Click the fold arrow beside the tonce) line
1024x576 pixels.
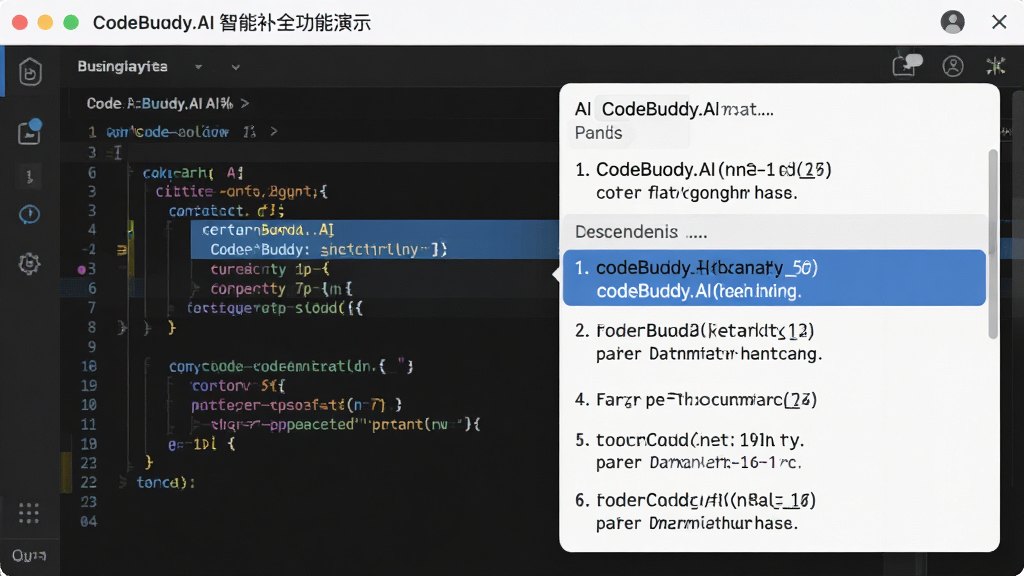(123, 483)
